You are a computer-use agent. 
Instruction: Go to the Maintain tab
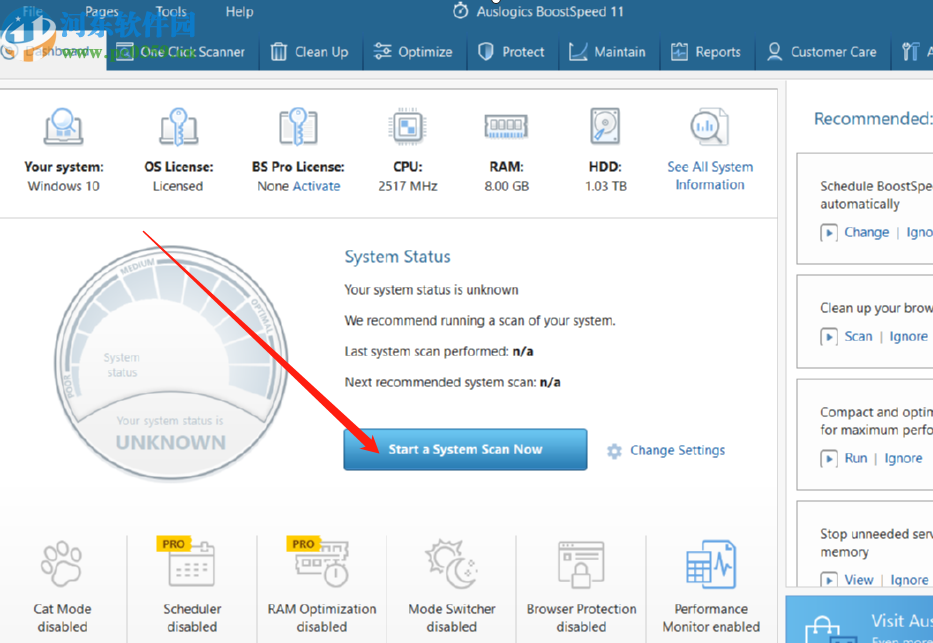pyautogui.click(x=608, y=52)
